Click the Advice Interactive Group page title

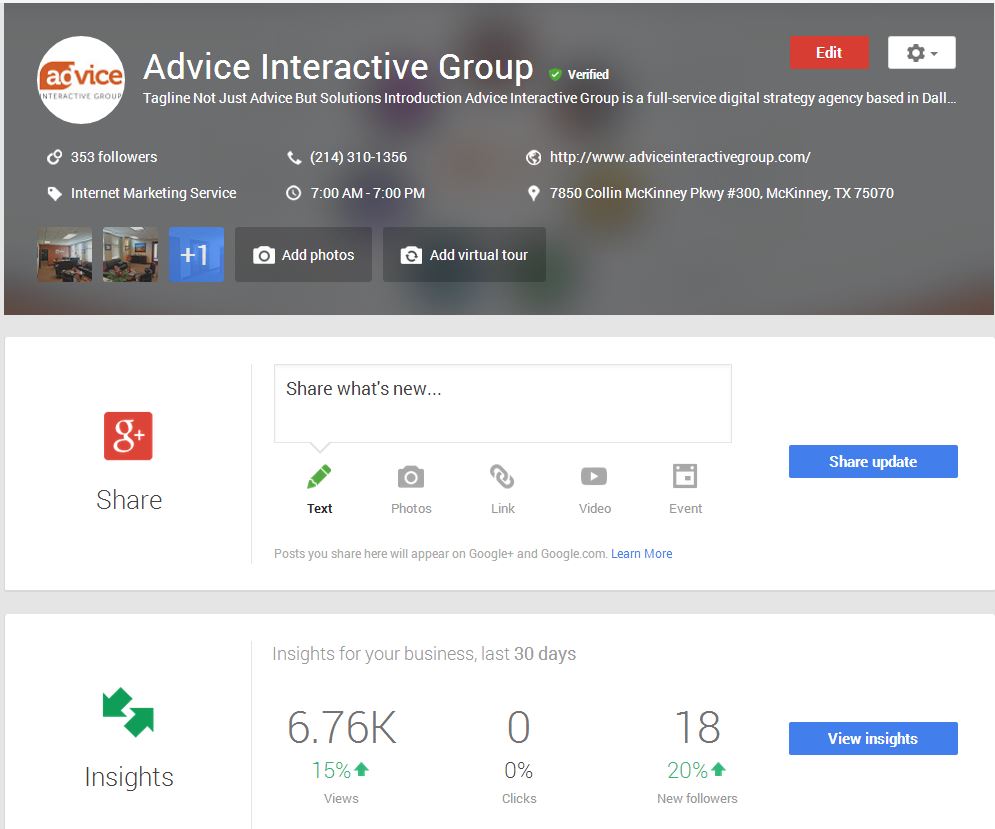pos(338,67)
